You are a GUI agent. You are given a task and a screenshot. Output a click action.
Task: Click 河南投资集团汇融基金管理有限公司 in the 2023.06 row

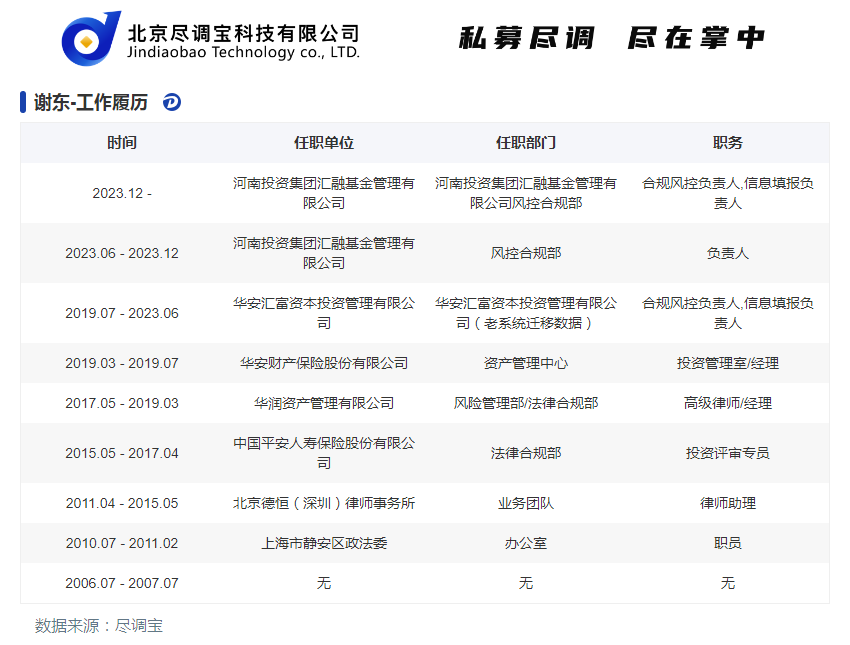(324, 253)
